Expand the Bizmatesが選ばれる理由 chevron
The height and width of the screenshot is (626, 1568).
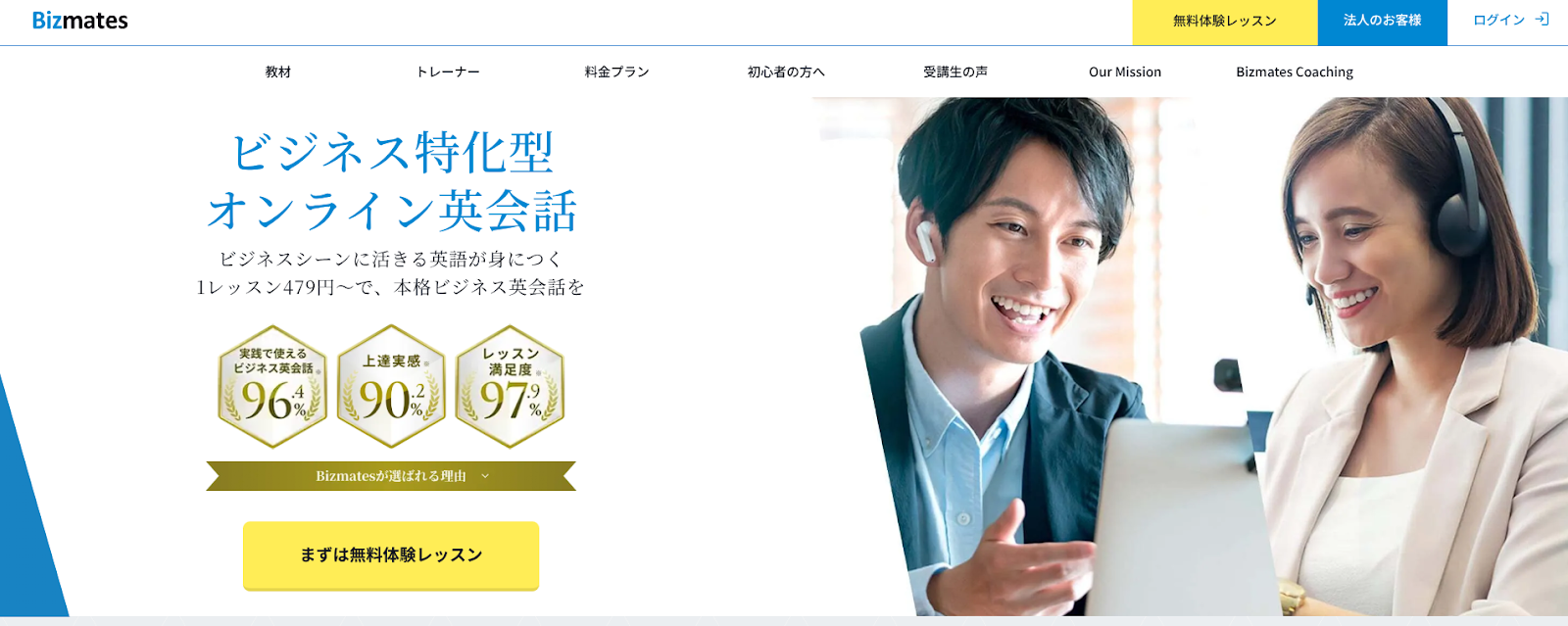(485, 476)
